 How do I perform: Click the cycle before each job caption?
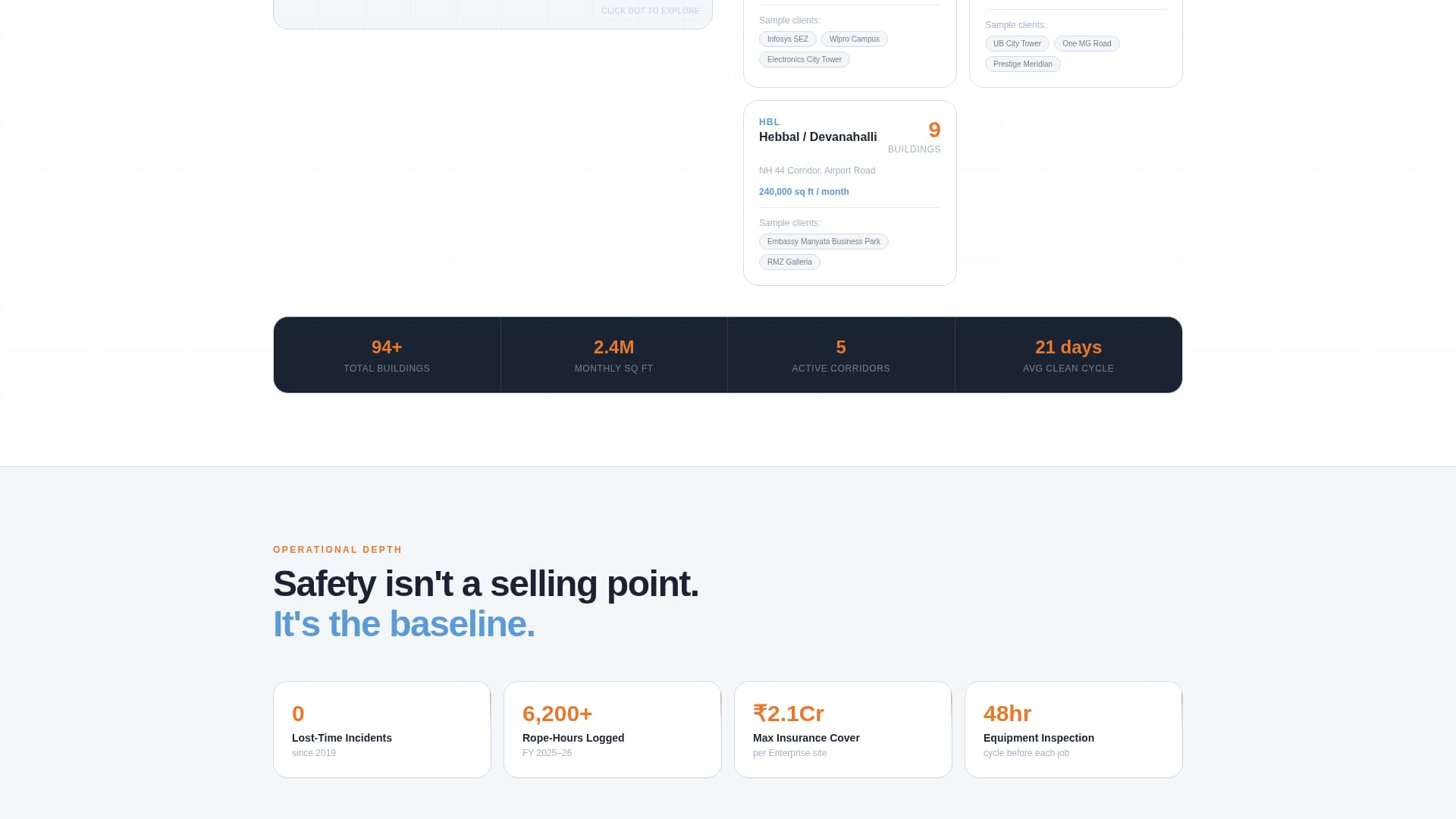click(x=1026, y=753)
